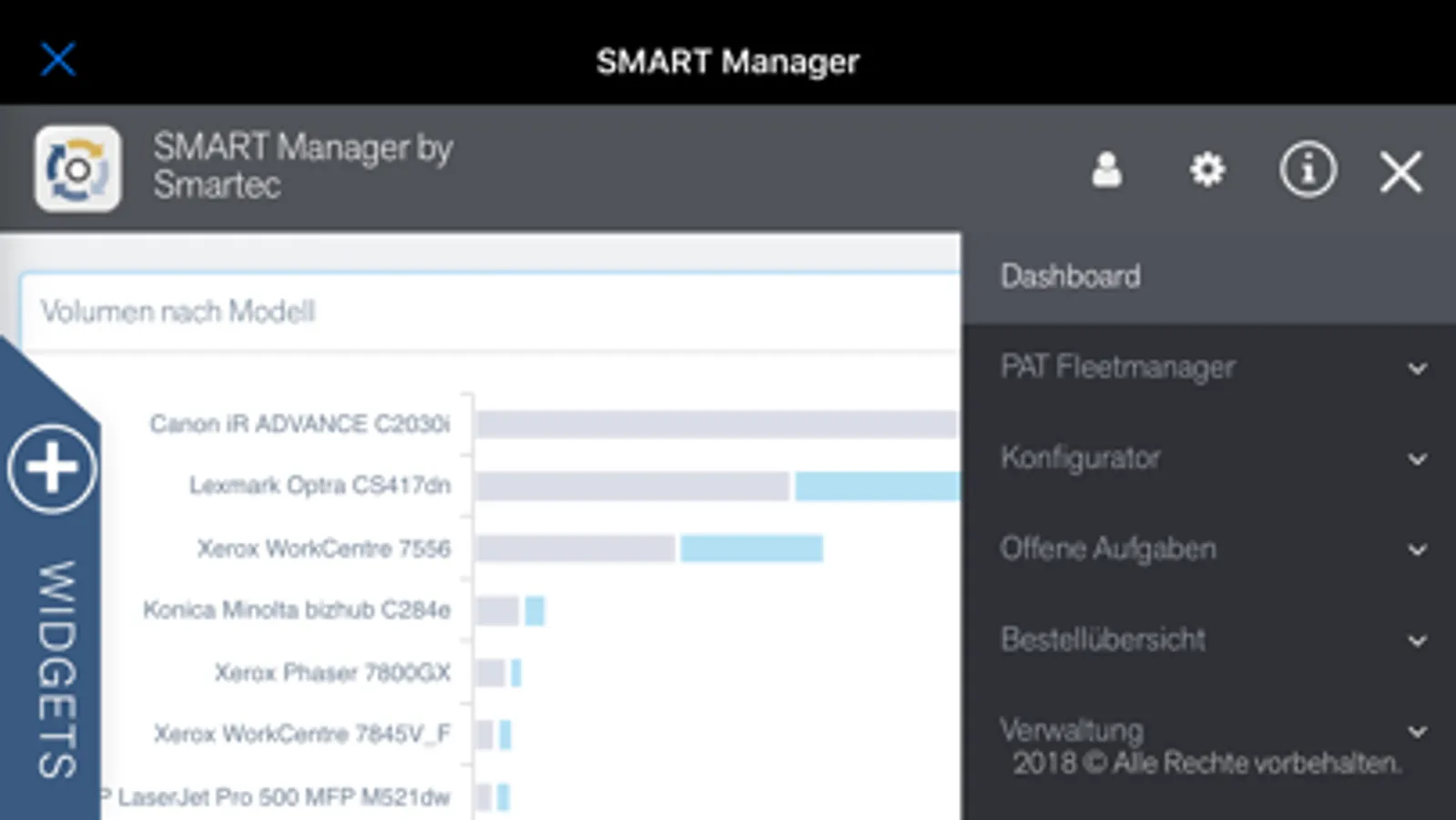The image size is (1456, 820).
Task: Open the Offene Aufgaben menu item
Action: [x=1108, y=548]
